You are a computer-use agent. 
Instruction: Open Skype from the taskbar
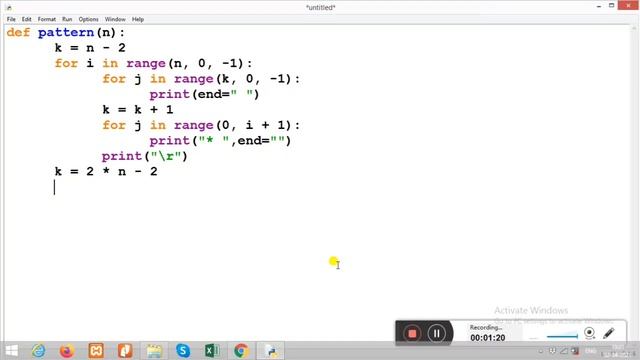coord(183,351)
